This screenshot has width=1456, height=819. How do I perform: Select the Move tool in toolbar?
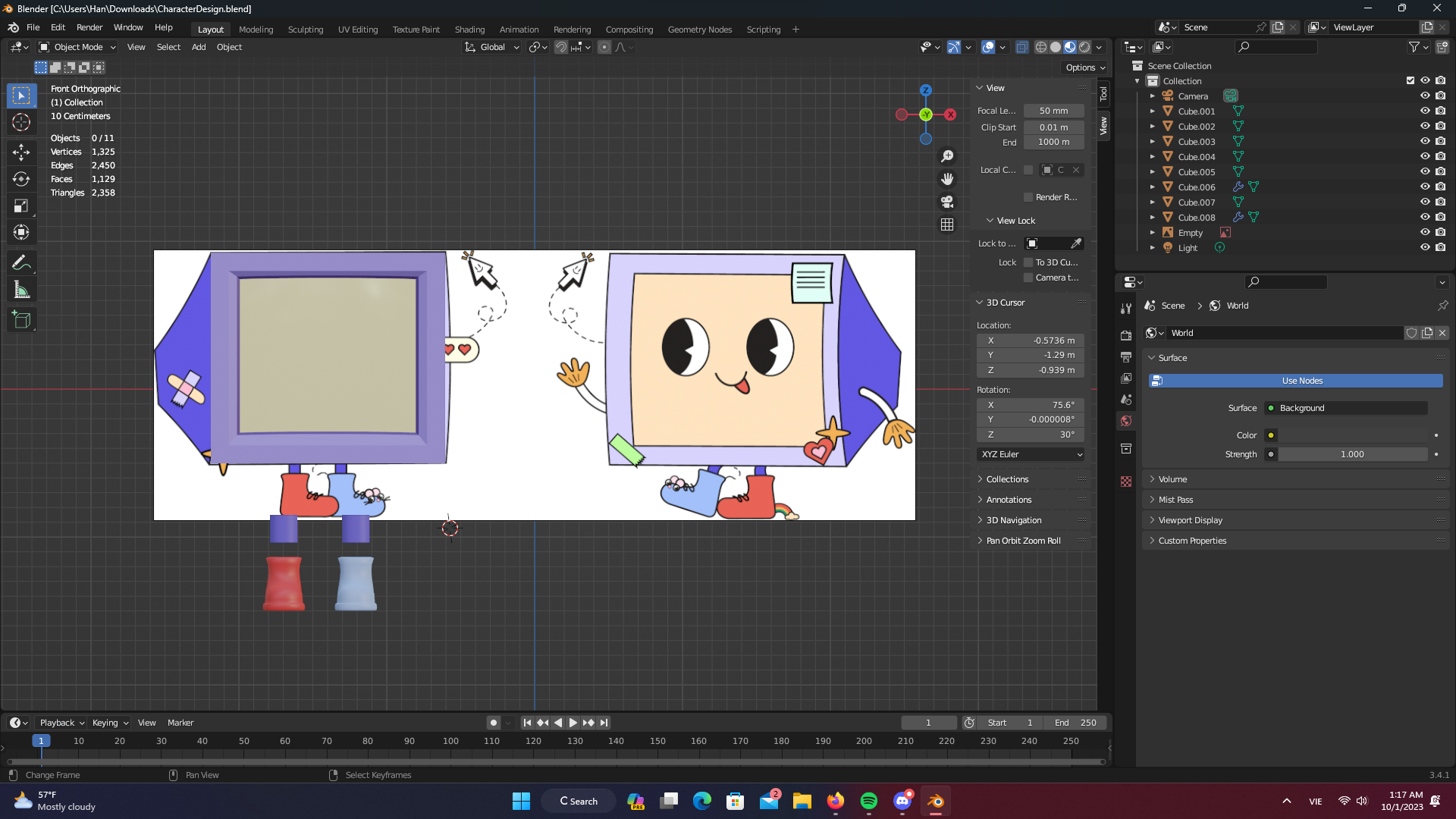[x=21, y=152]
